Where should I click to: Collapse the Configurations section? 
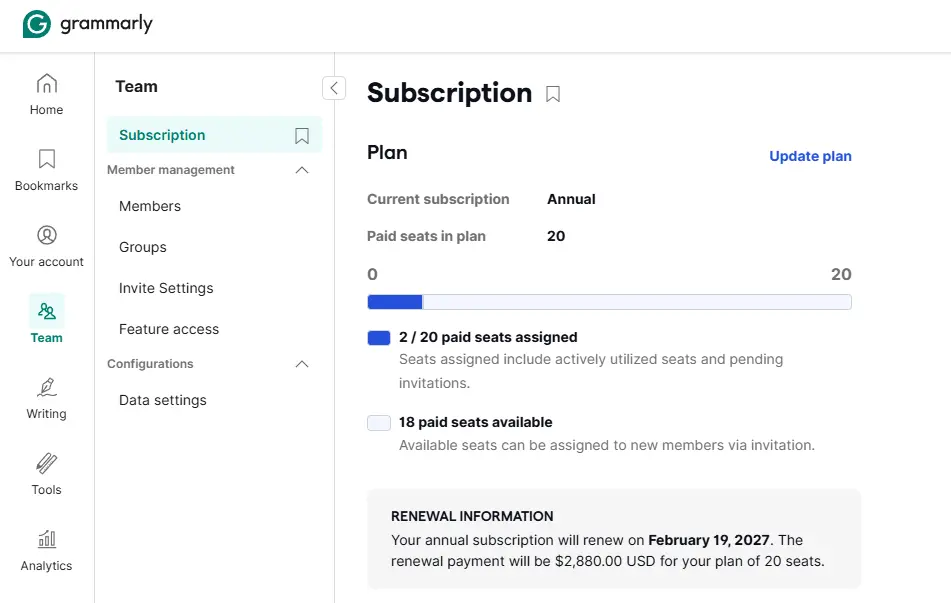point(301,364)
